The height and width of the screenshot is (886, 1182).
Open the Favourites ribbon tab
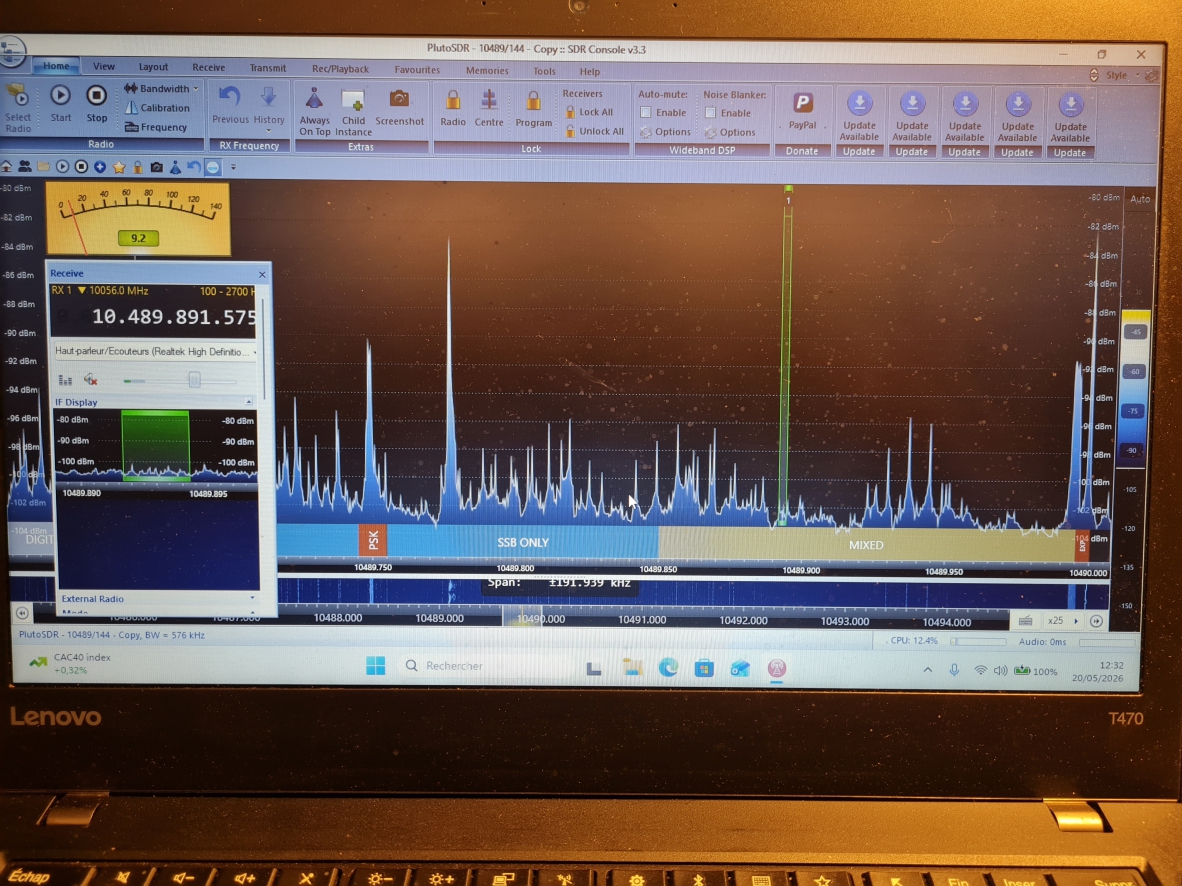tap(417, 69)
